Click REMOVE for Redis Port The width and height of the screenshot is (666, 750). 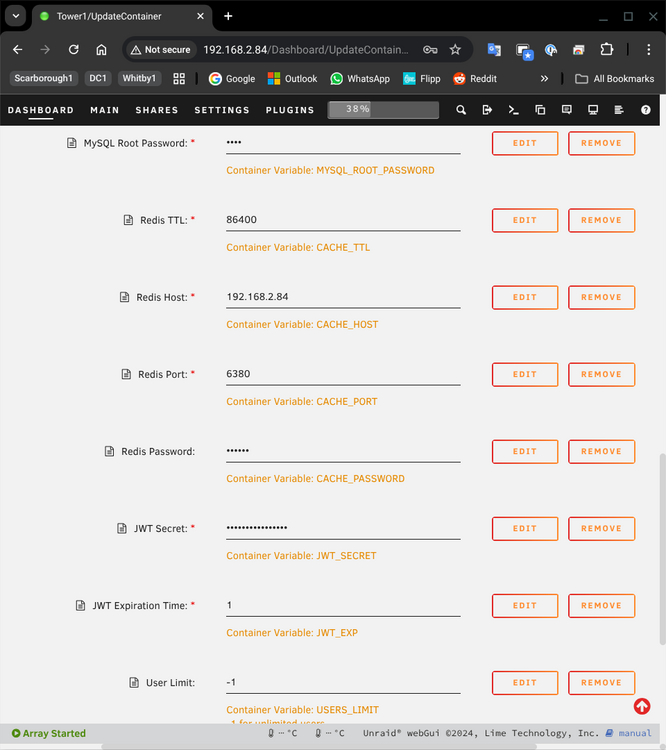click(601, 374)
